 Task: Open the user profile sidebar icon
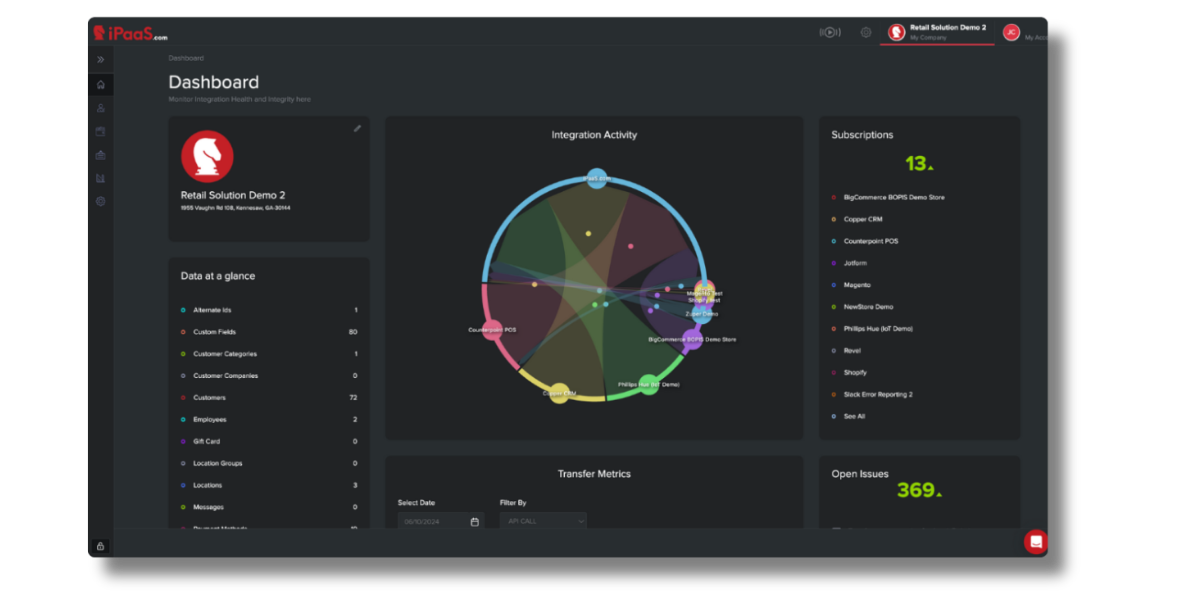pyautogui.click(x=101, y=108)
